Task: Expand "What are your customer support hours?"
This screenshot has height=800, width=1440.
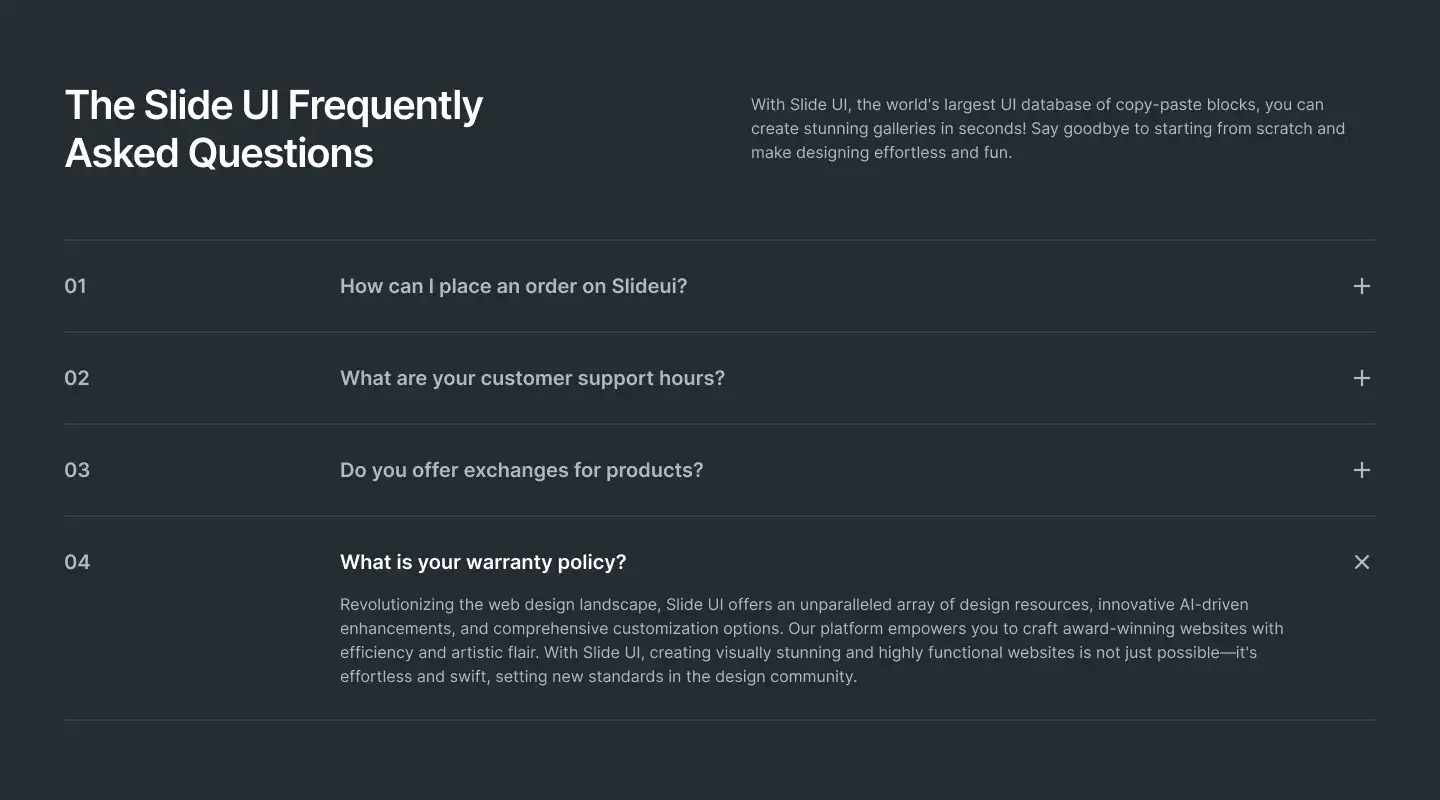Action: 532,378
